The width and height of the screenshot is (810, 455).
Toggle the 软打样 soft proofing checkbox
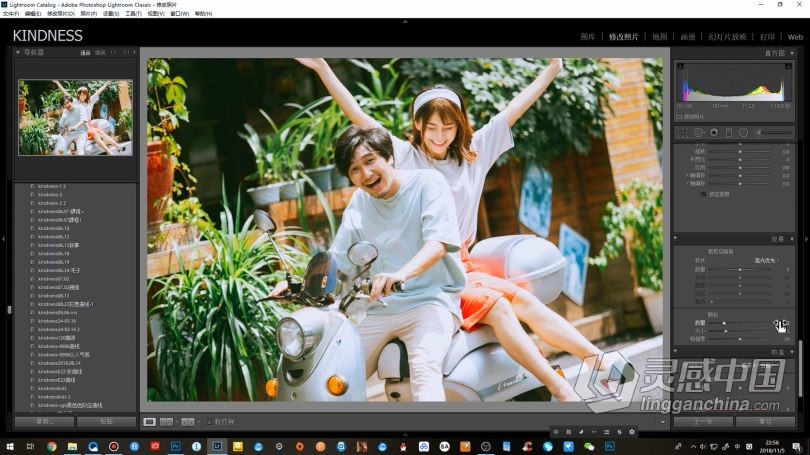pos(209,422)
